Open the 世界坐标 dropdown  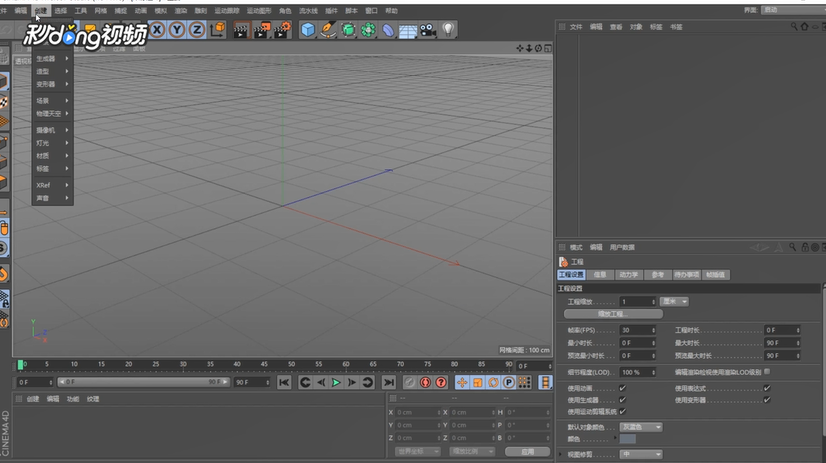(417, 451)
